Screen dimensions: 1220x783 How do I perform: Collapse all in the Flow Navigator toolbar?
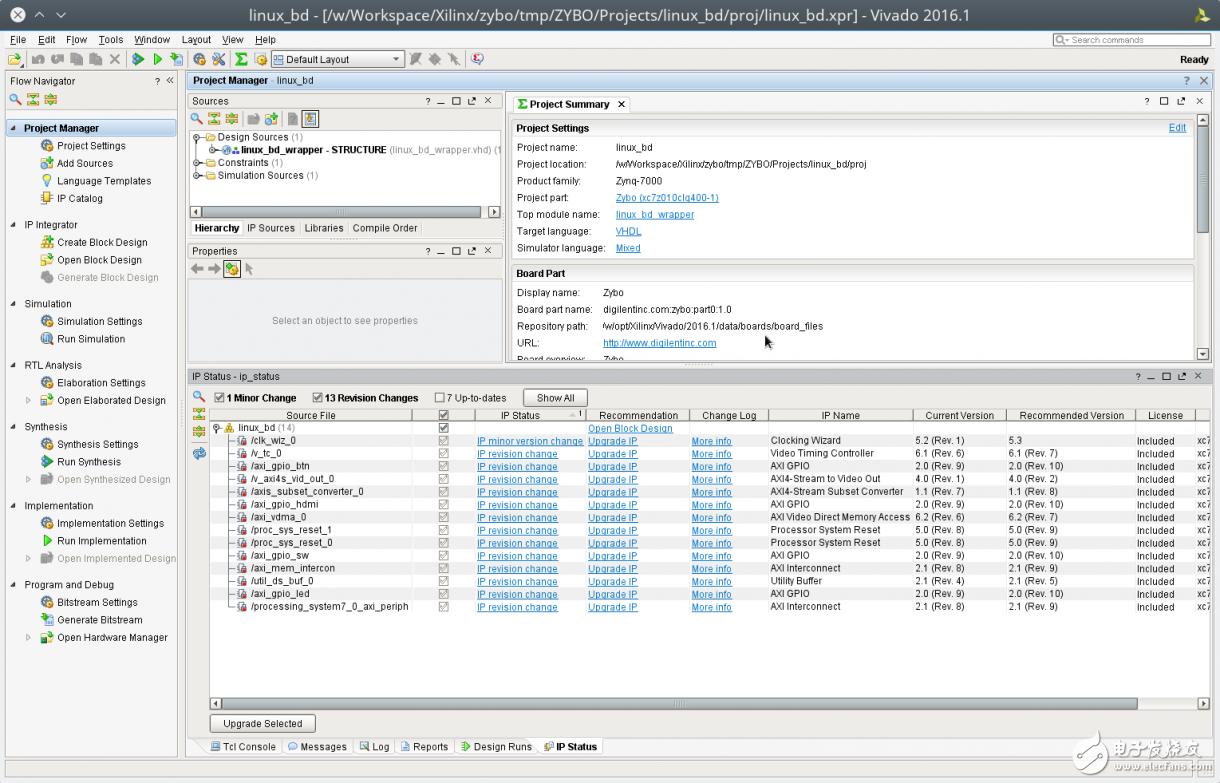[33, 99]
